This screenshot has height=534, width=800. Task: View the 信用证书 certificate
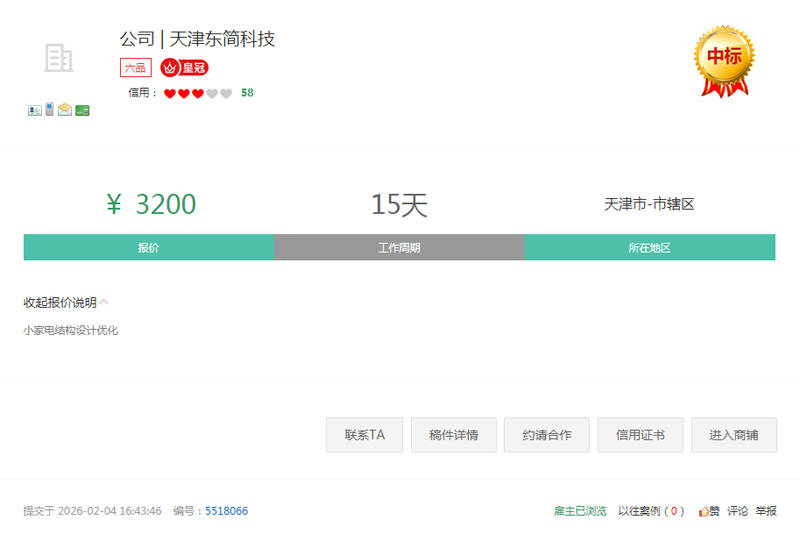[640, 435]
